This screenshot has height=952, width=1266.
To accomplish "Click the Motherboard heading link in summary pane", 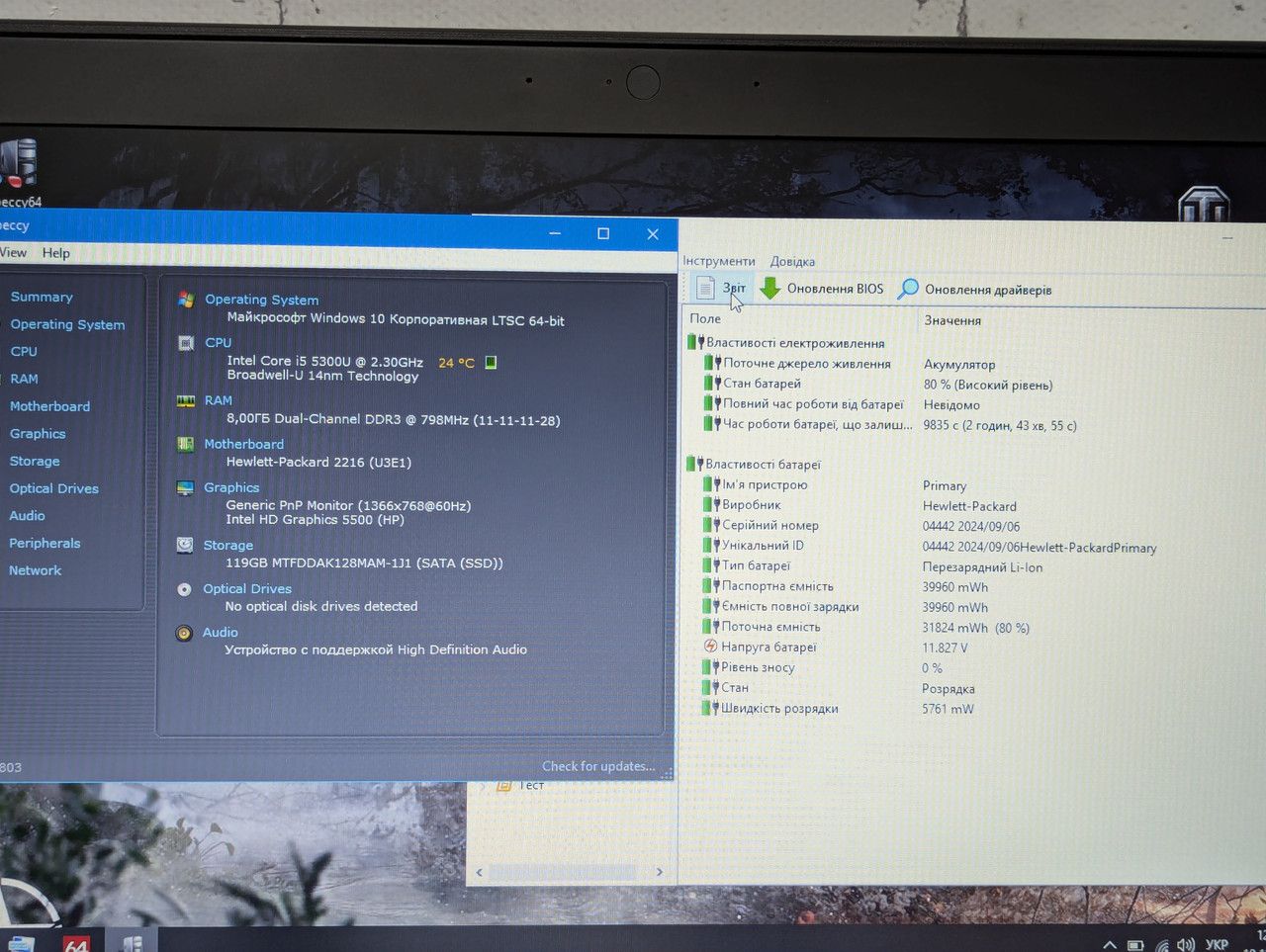I will pos(244,444).
